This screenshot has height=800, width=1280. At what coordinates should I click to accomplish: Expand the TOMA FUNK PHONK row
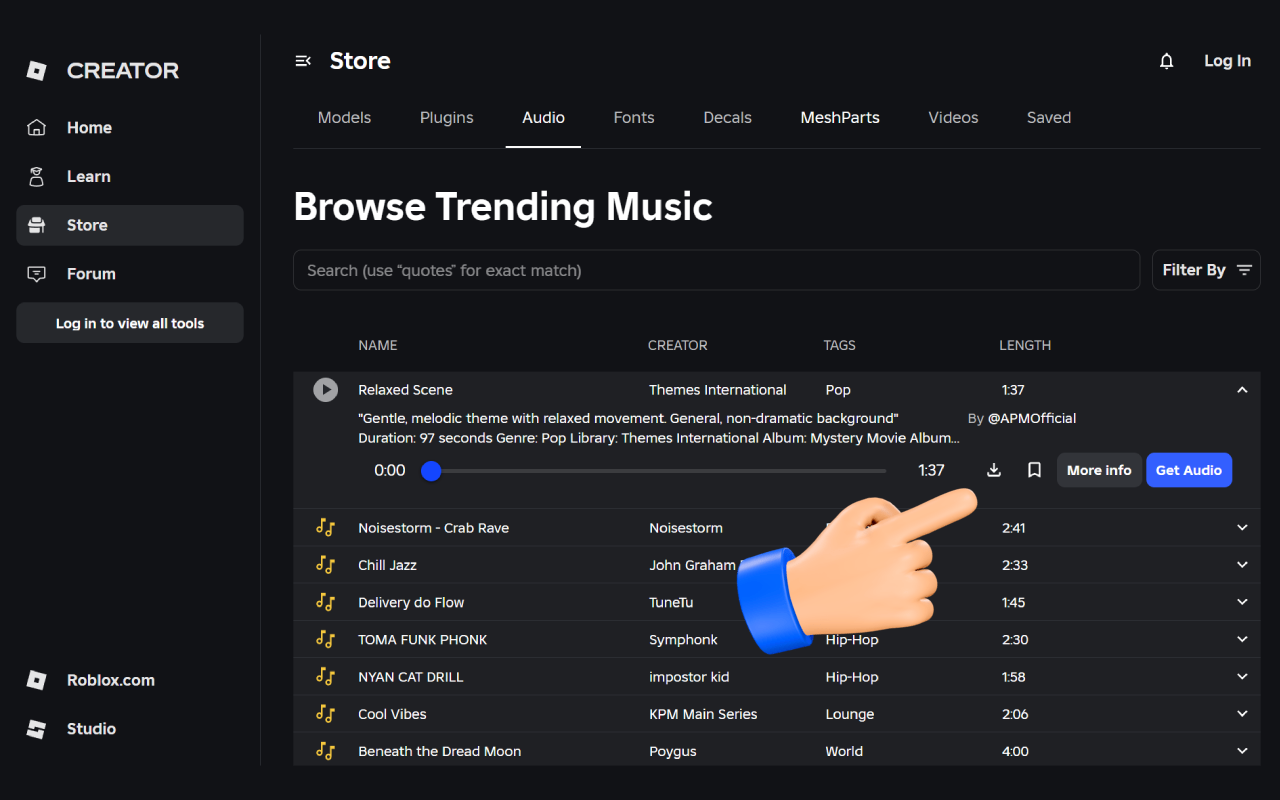pyautogui.click(x=1242, y=639)
